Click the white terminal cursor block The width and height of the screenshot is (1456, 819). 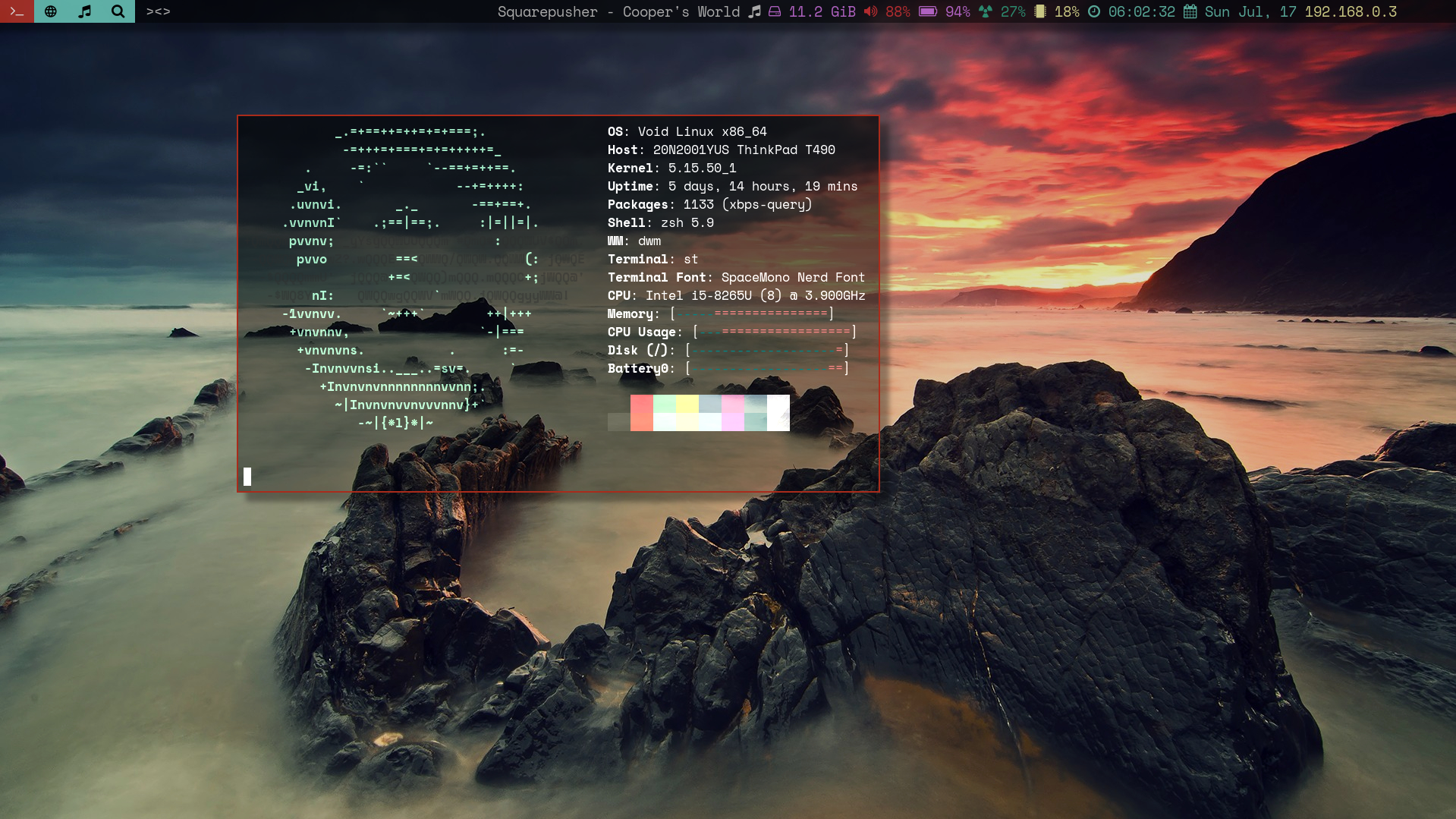tap(247, 477)
